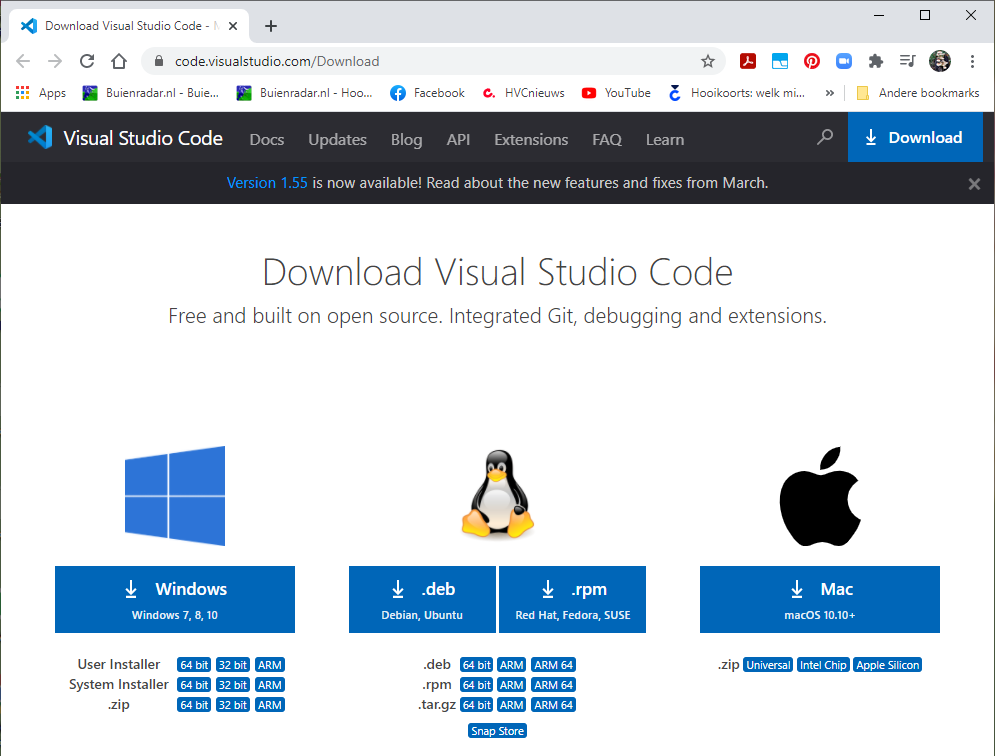This screenshot has height=756, width=995.
Task: Open the HVCnieuws bookmark
Action: click(524, 93)
